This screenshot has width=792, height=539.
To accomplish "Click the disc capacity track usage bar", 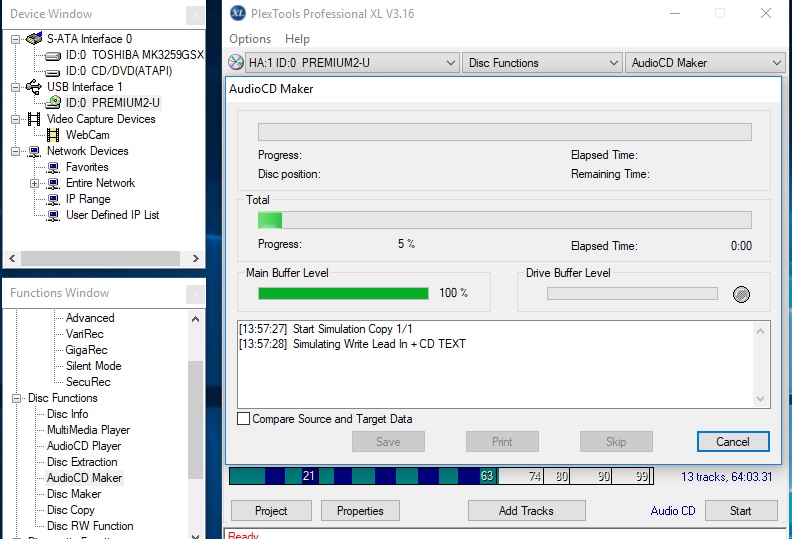I will (441, 476).
